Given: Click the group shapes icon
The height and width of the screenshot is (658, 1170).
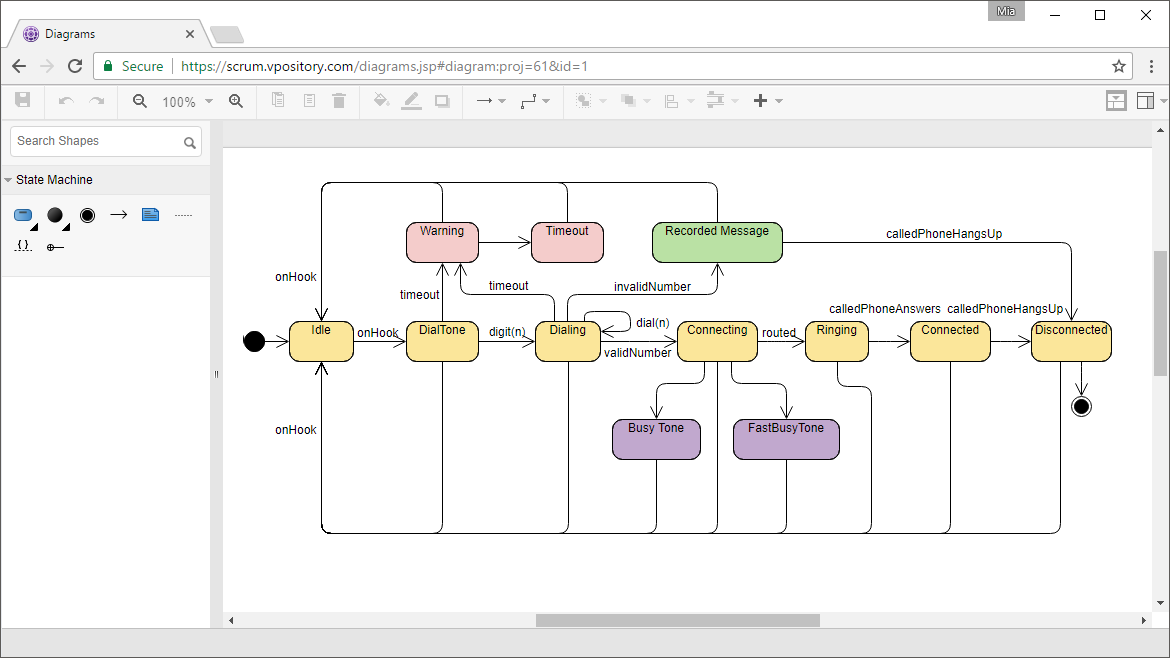Looking at the screenshot, I should 583,101.
